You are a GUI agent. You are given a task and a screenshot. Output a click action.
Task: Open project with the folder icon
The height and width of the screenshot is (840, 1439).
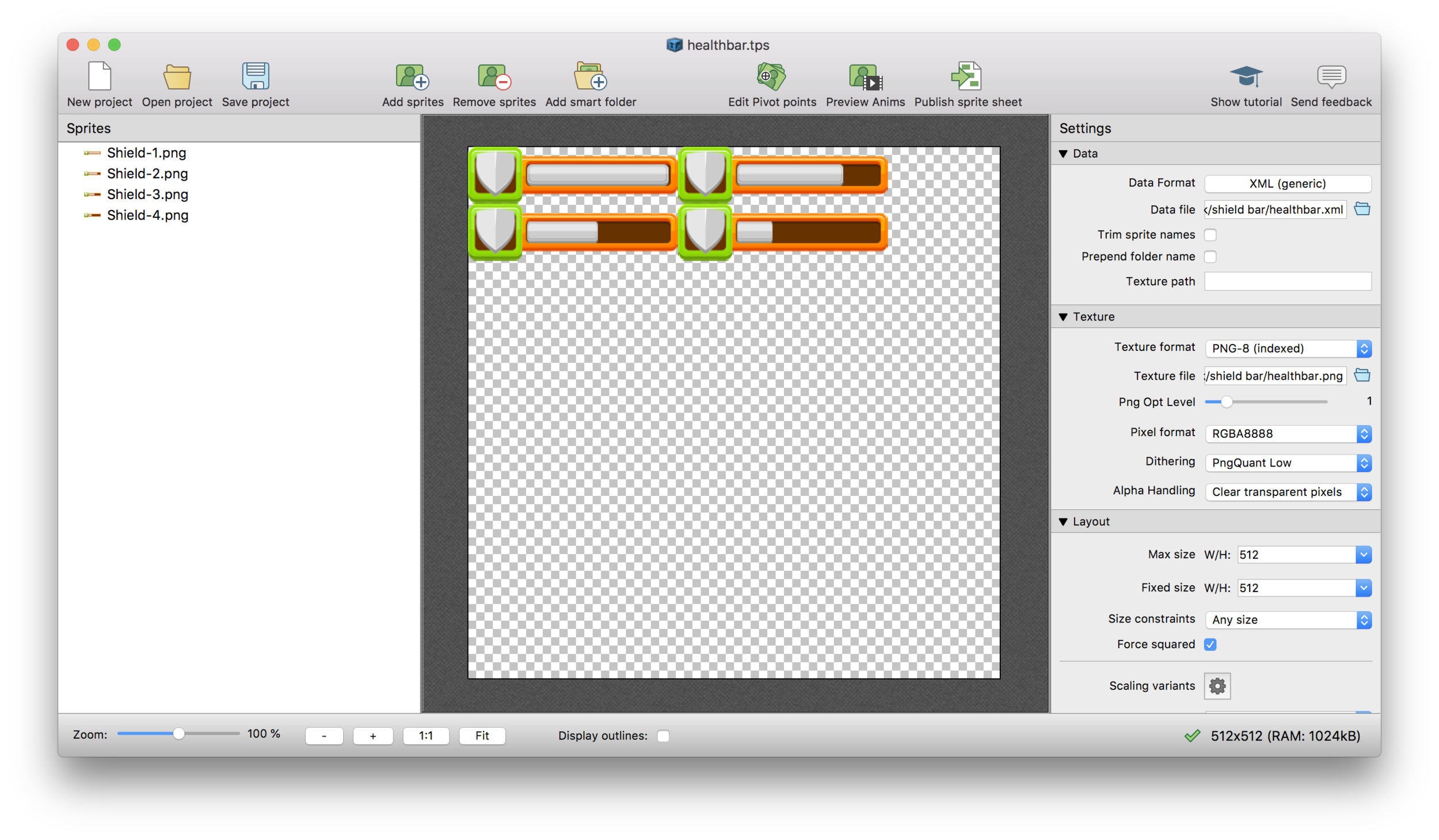[177, 77]
